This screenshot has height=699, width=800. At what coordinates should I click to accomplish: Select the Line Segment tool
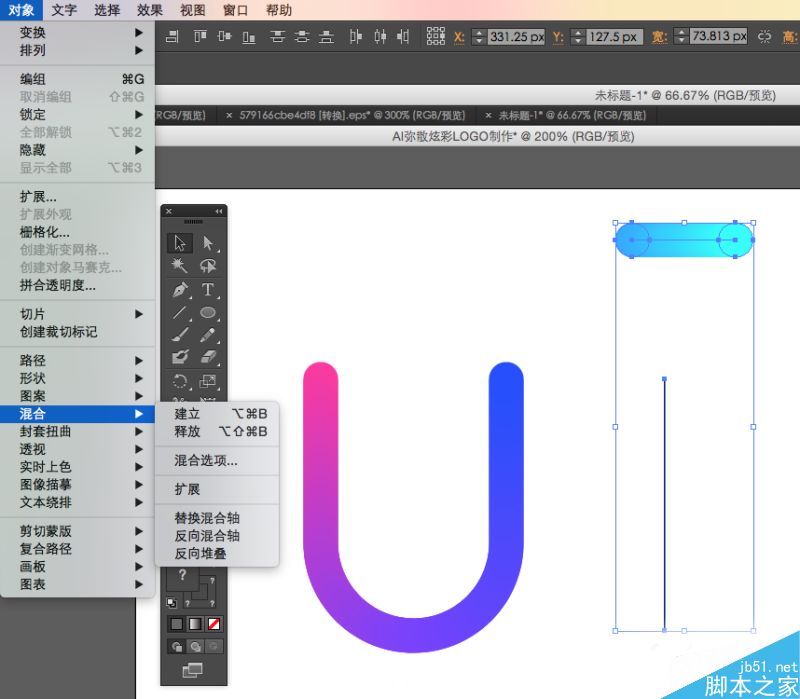(x=180, y=312)
